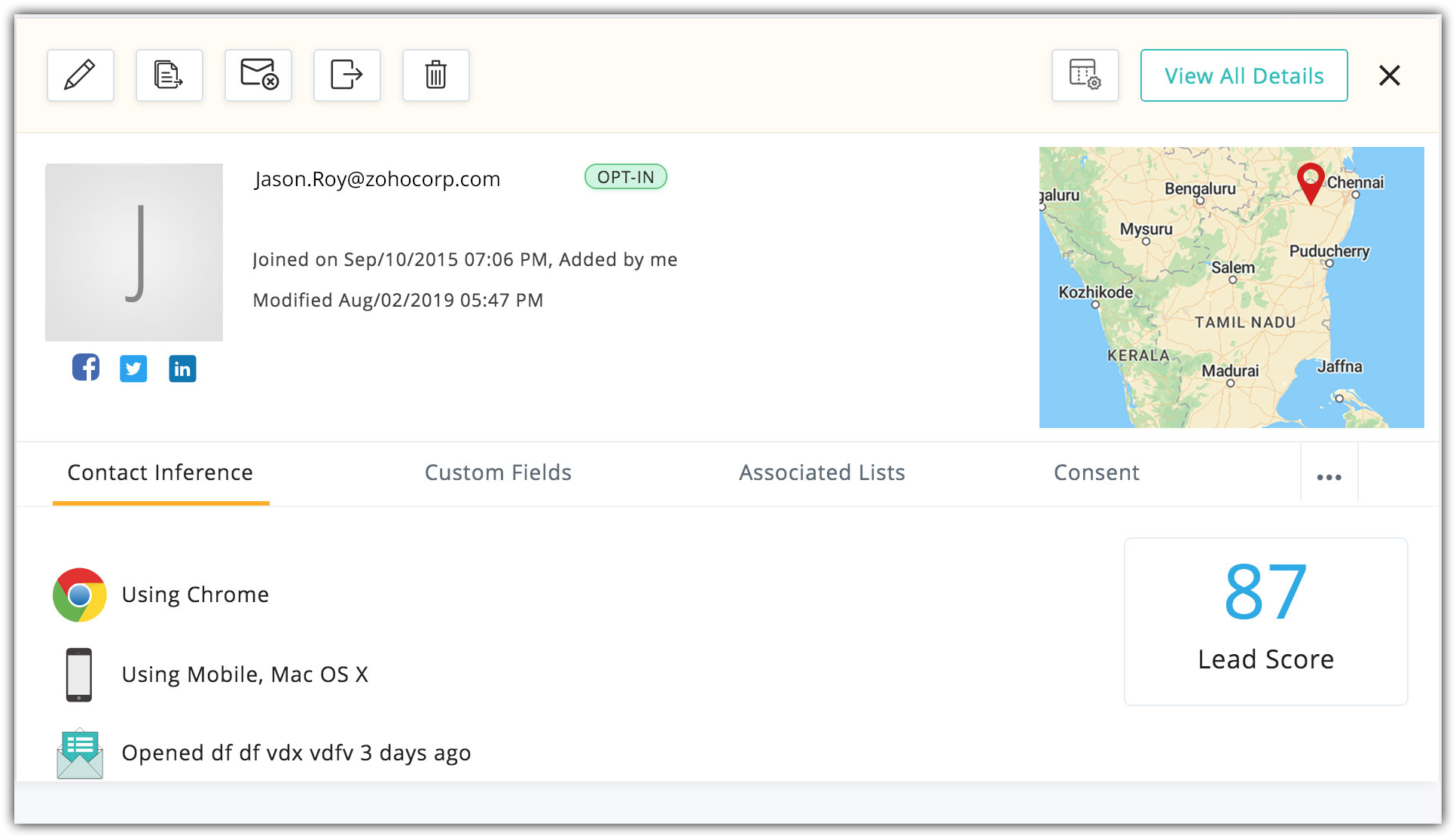Select the Consent tab
This screenshot has width=1456, height=838.
point(1096,473)
